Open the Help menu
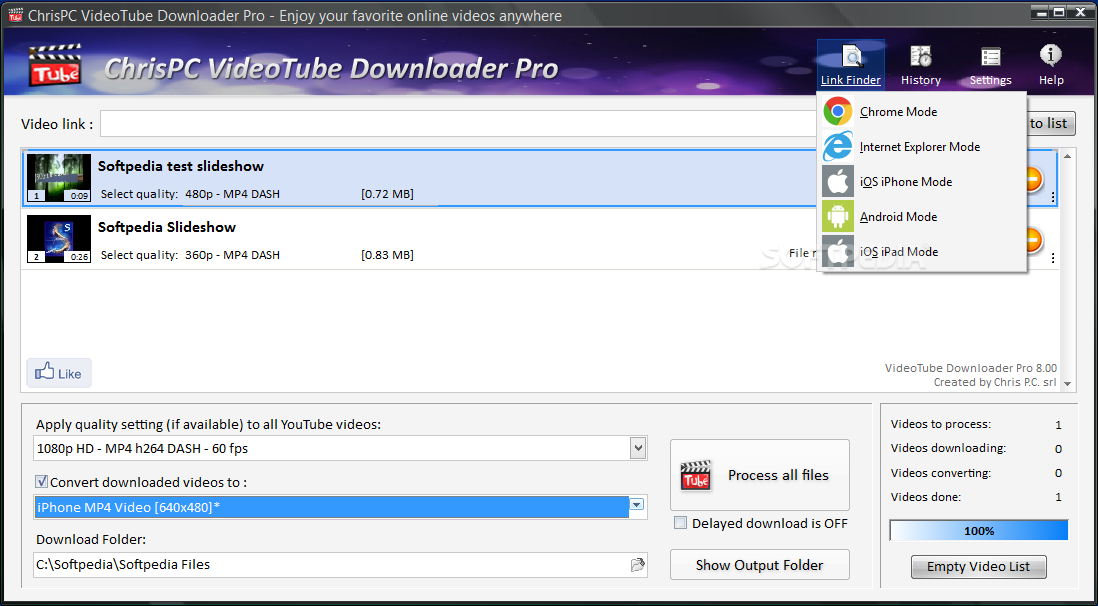This screenshot has height=606, width=1098. (1051, 65)
